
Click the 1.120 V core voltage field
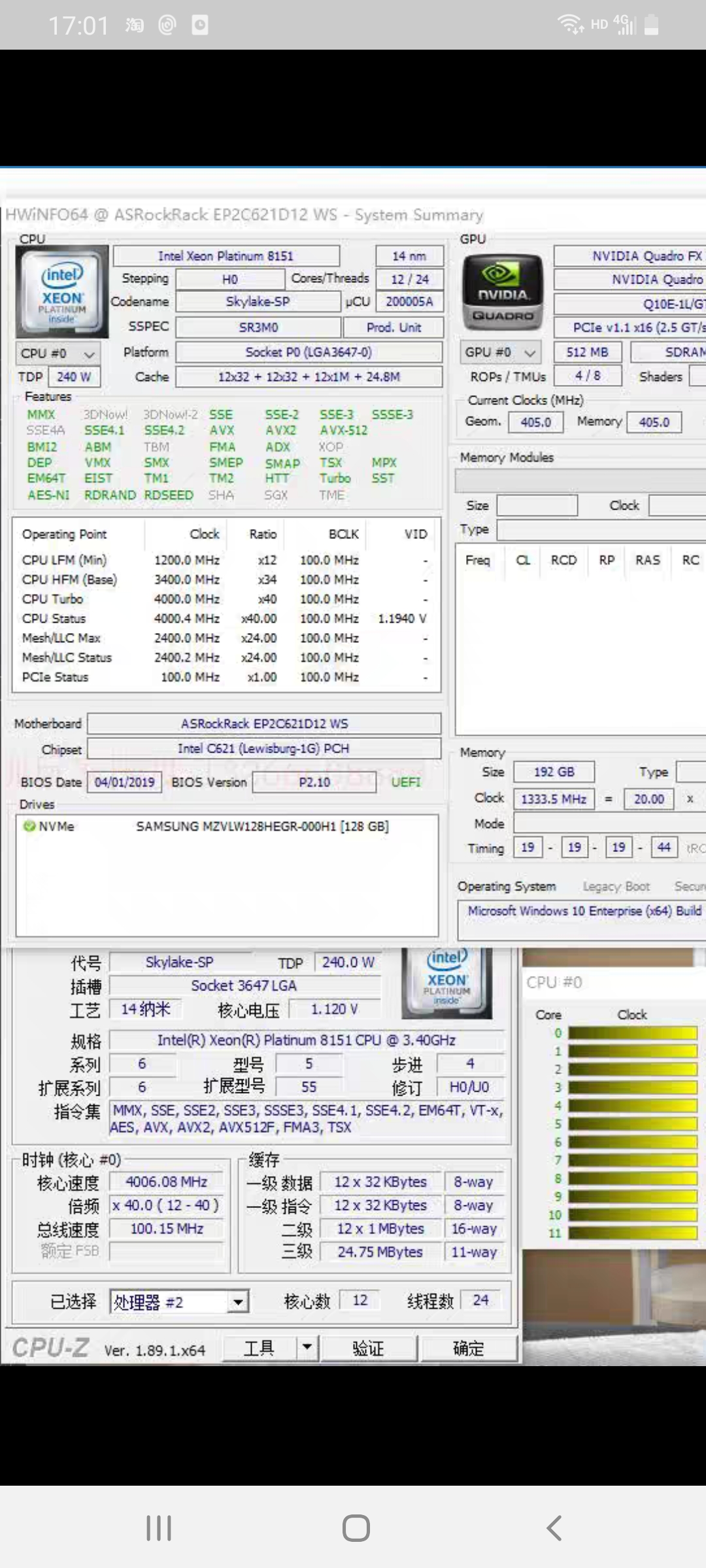coord(334,1009)
